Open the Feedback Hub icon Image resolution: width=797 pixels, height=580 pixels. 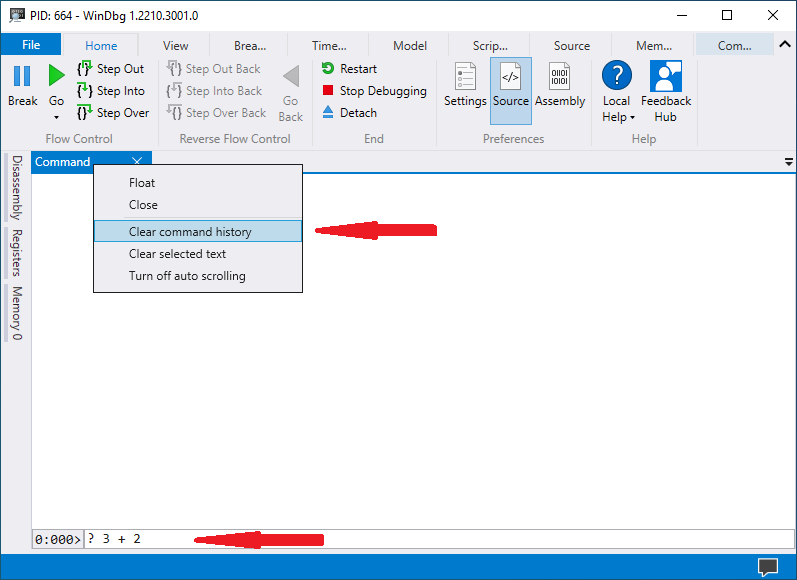[666, 77]
